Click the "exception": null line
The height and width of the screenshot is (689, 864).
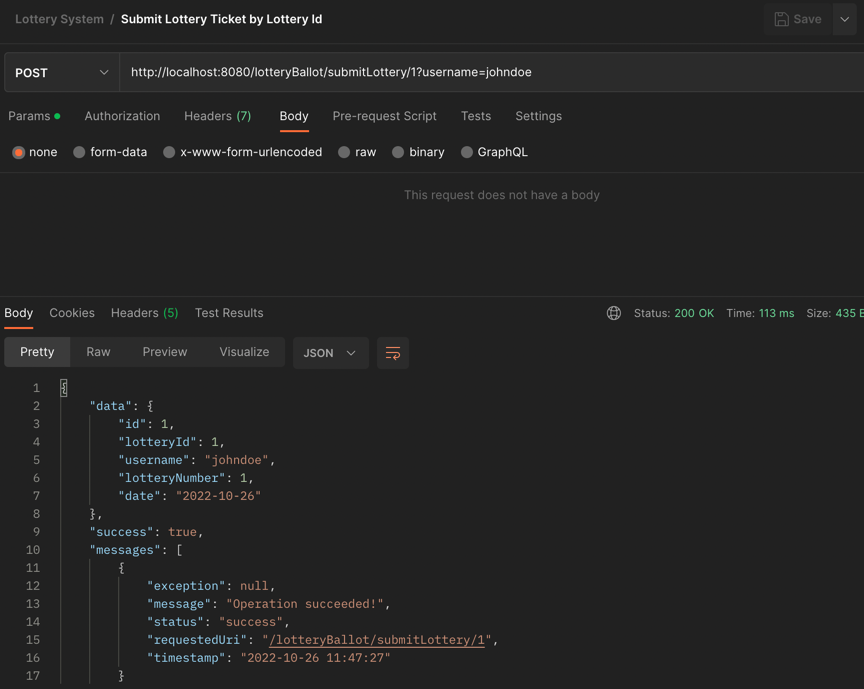211,586
